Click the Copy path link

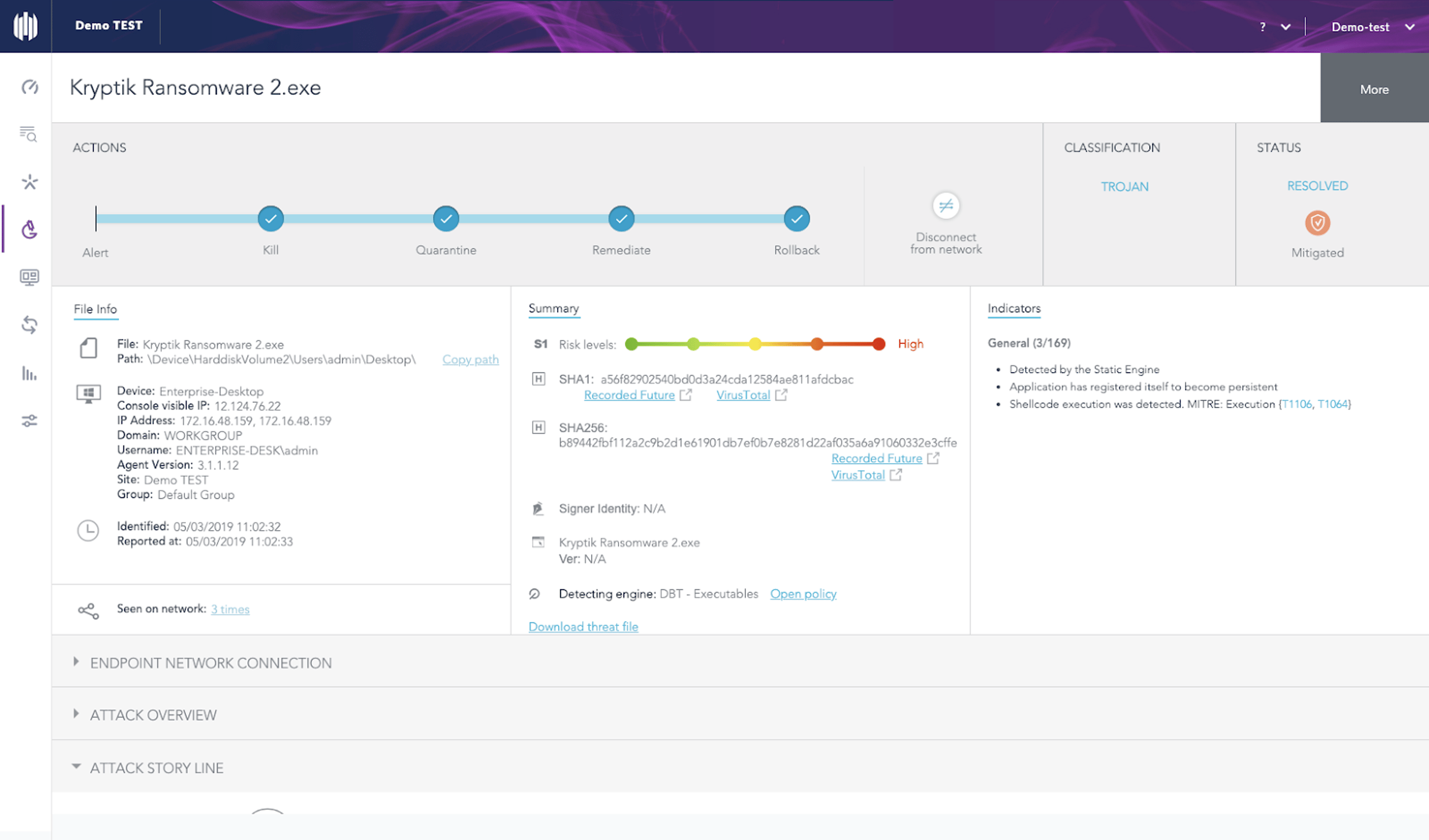(x=470, y=359)
